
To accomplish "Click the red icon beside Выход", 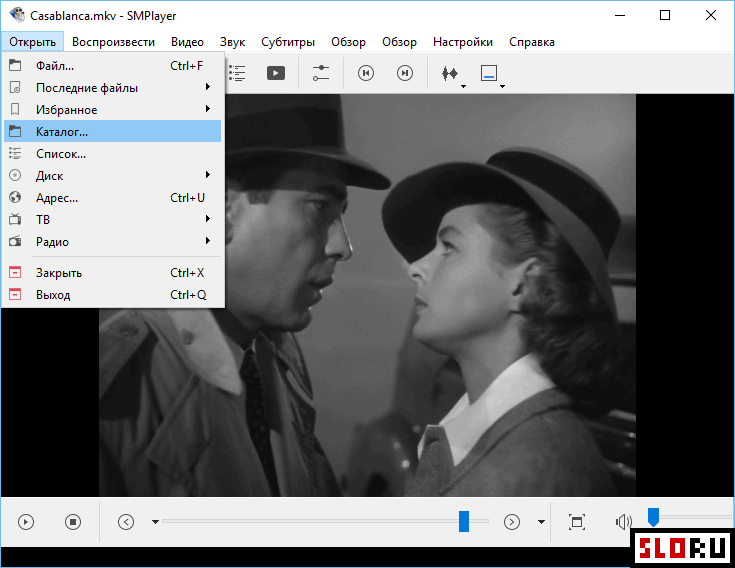I will 15,294.
